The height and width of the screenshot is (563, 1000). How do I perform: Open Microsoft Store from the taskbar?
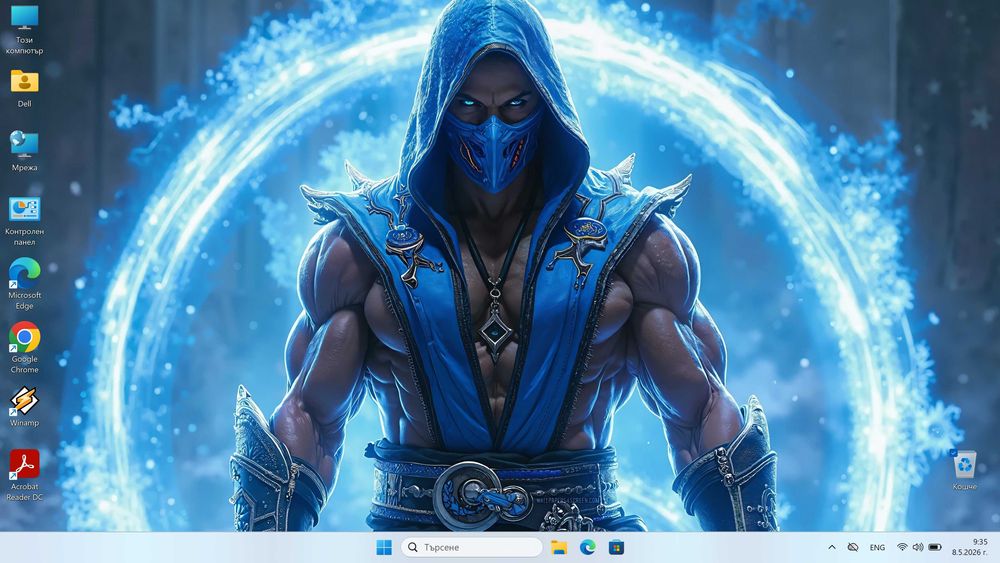[x=616, y=547]
